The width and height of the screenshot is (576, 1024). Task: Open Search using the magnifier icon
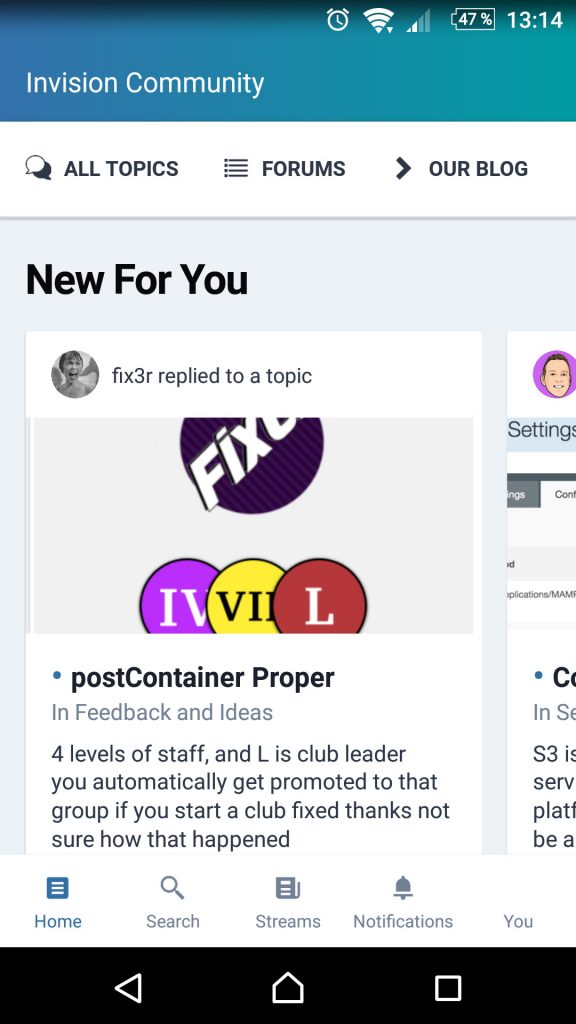172,888
